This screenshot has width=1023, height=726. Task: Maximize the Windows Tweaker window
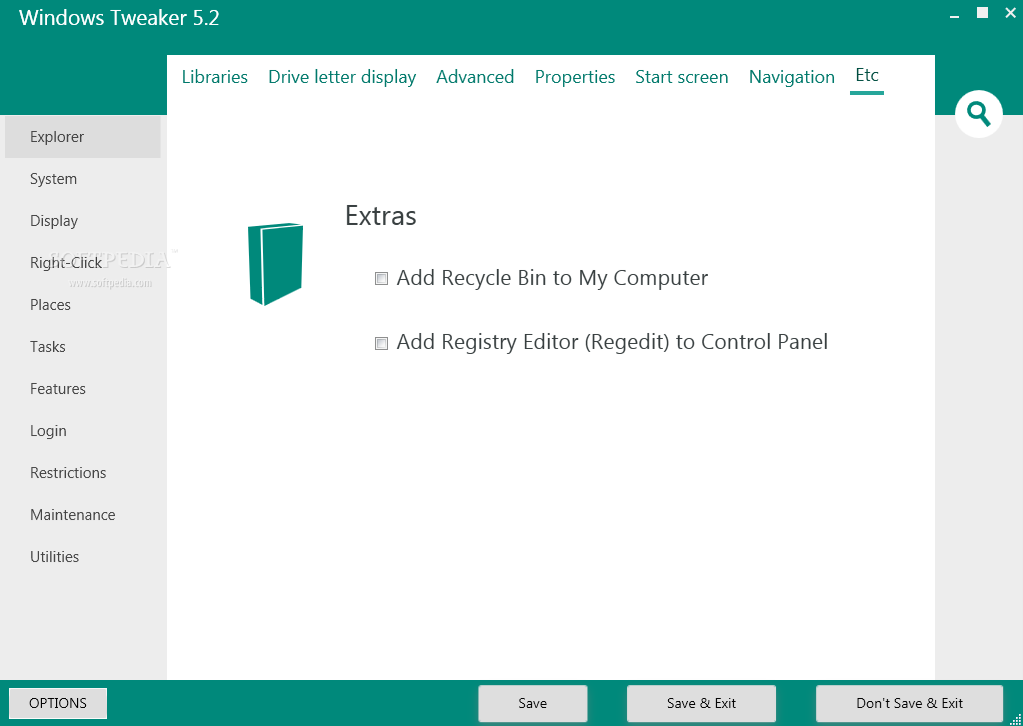[983, 12]
